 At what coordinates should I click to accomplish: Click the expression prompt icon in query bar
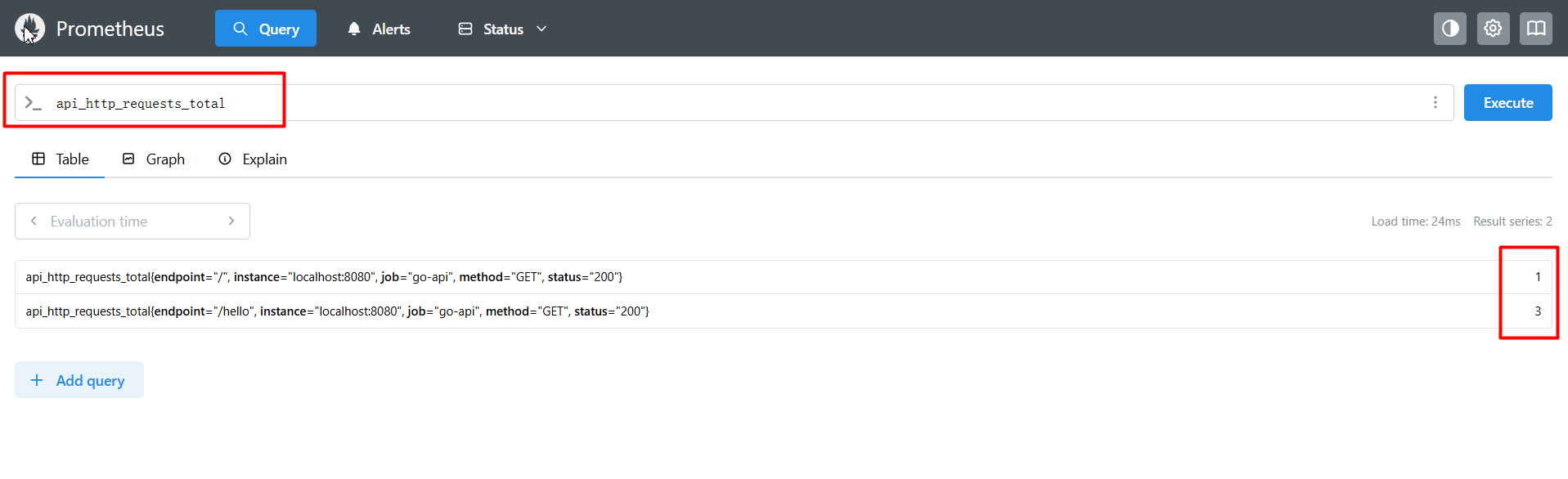(33, 103)
